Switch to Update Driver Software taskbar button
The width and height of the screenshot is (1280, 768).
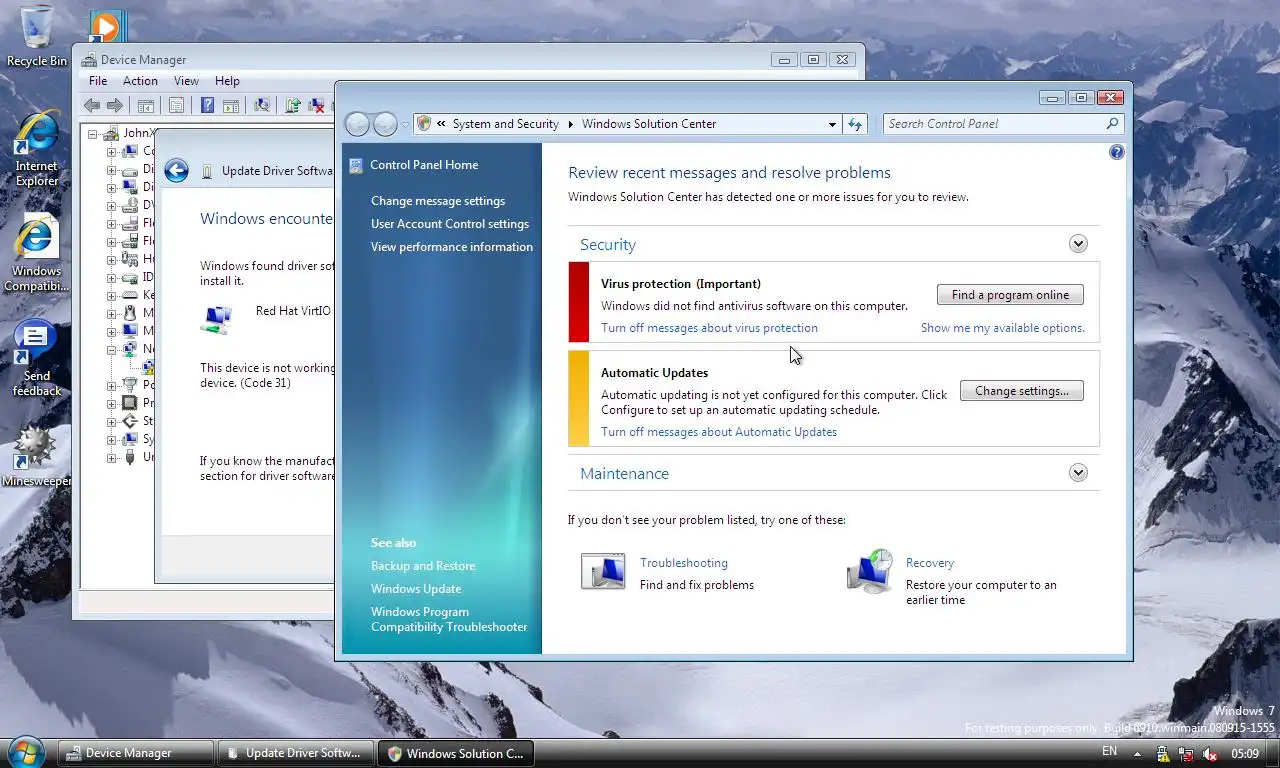[296, 753]
